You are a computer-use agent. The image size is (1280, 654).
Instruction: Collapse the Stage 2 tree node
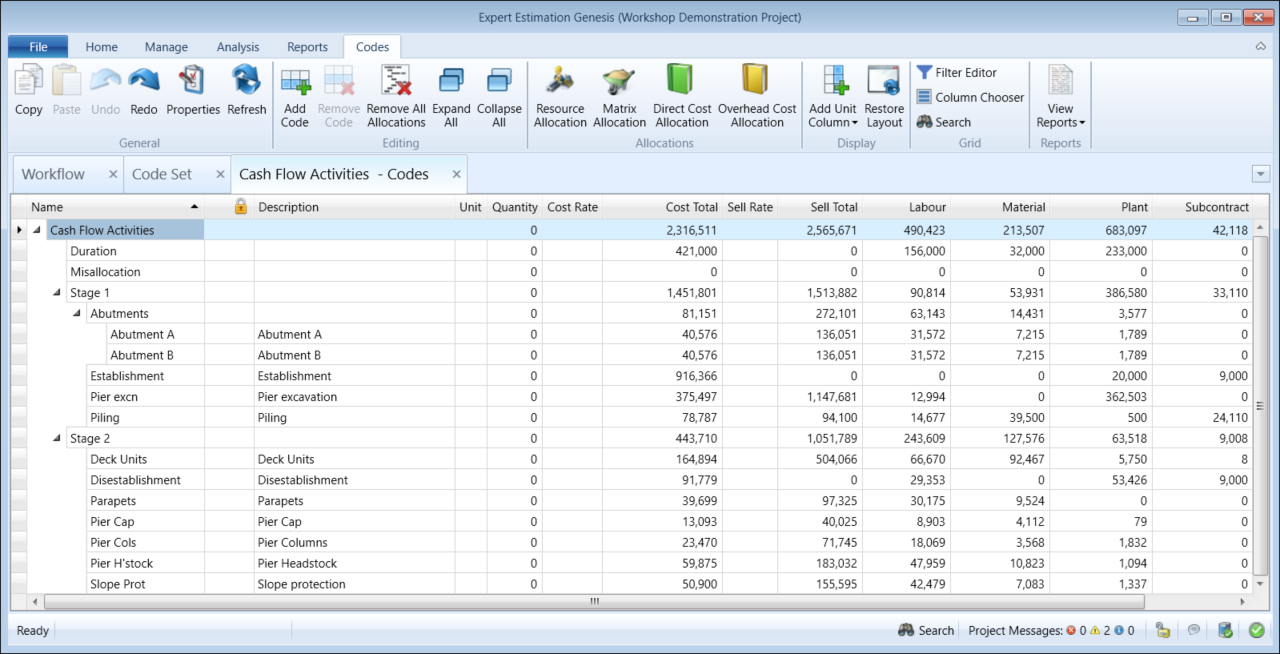click(57, 439)
